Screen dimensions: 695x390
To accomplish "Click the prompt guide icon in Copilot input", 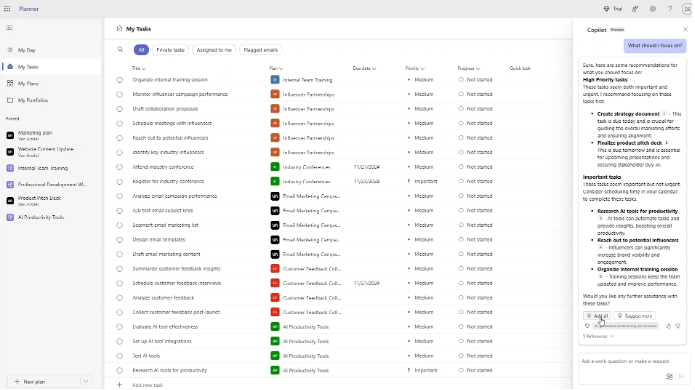I will coord(669,377).
